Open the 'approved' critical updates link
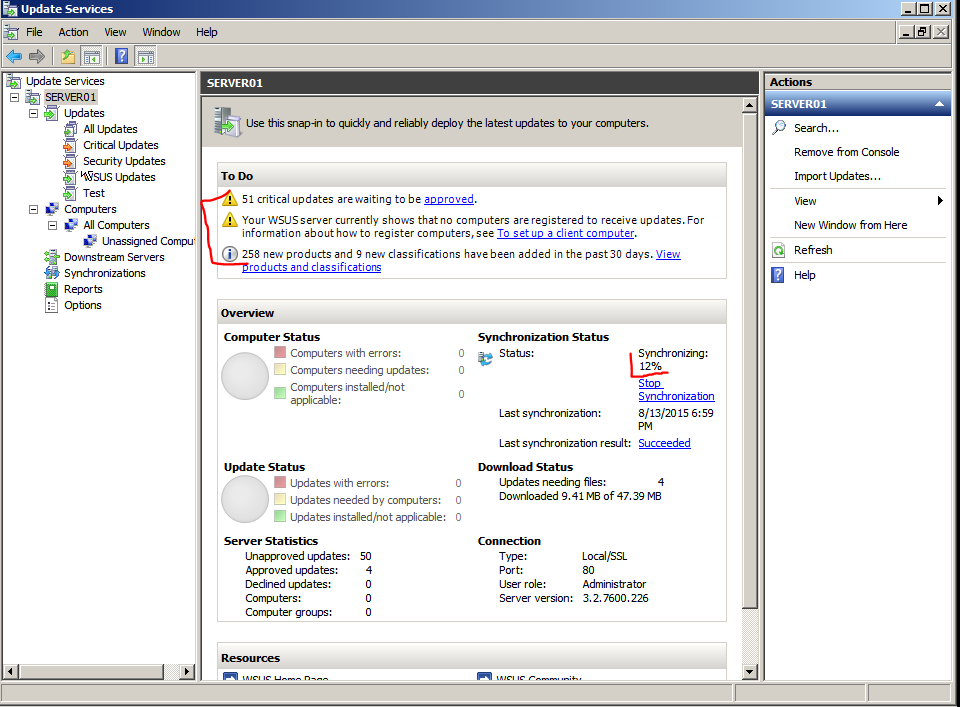This screenshot has width=960, height=707. (449, 199)
